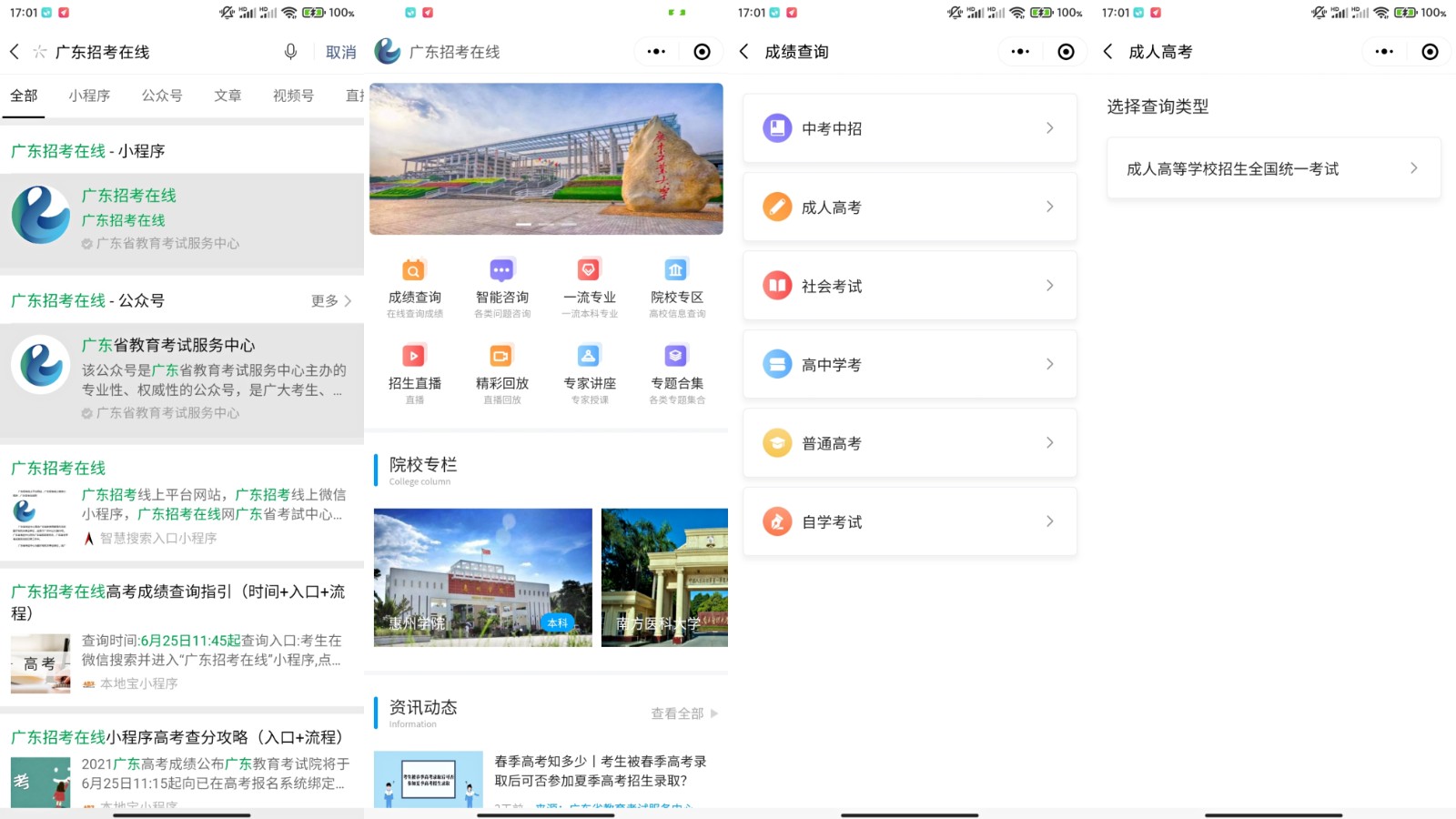Open the 惠州学院 college thumbnail
1456x819 pixels.
point(482,578)
